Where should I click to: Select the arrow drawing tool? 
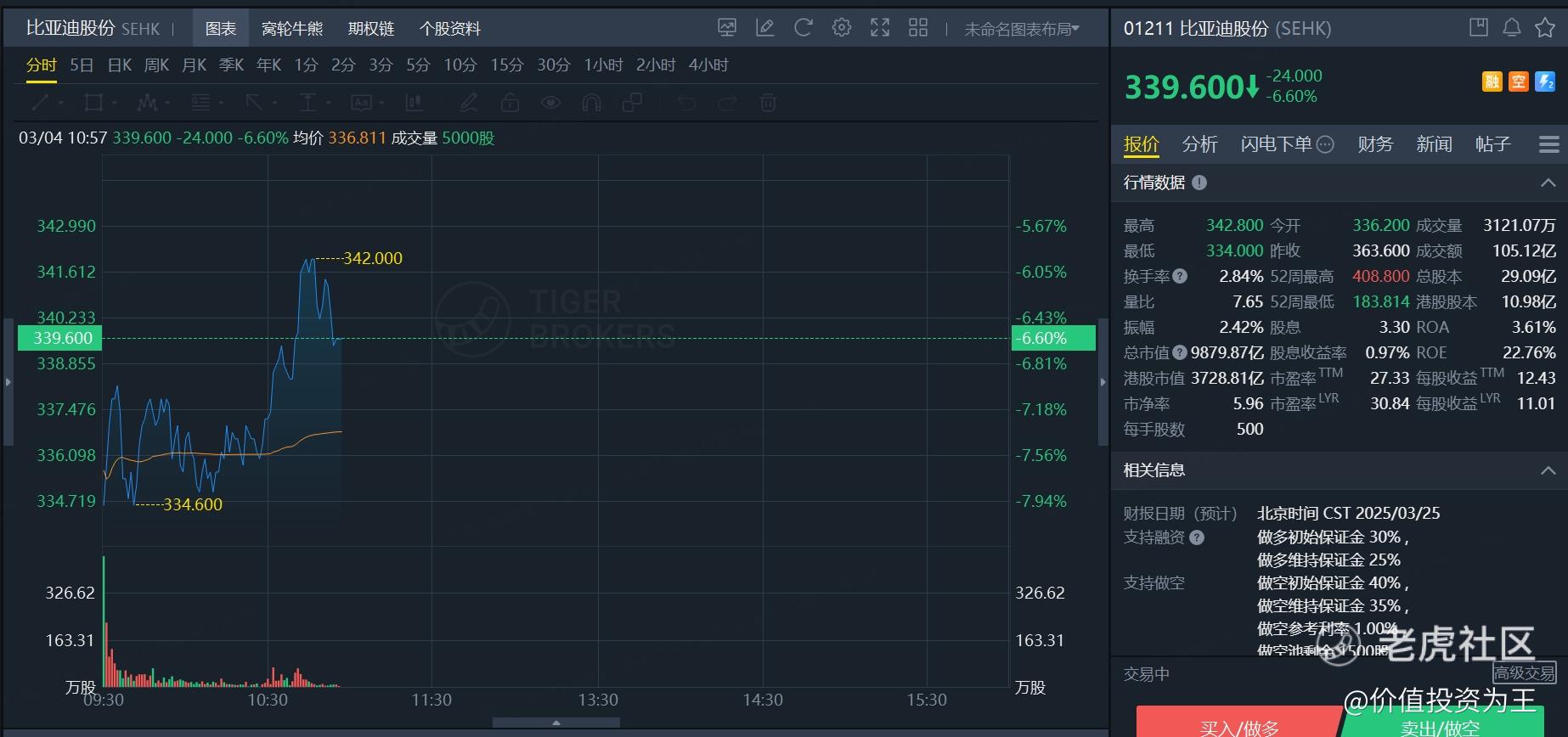254,103
